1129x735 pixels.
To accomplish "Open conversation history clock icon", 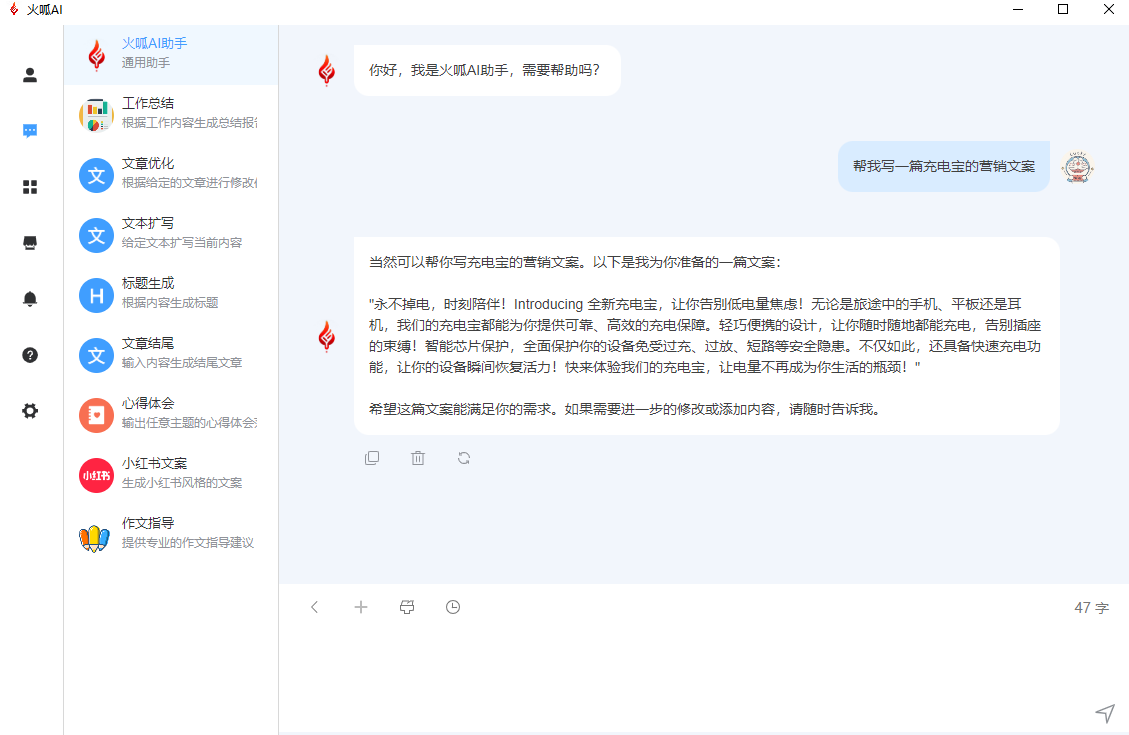I will pos(453,607).
